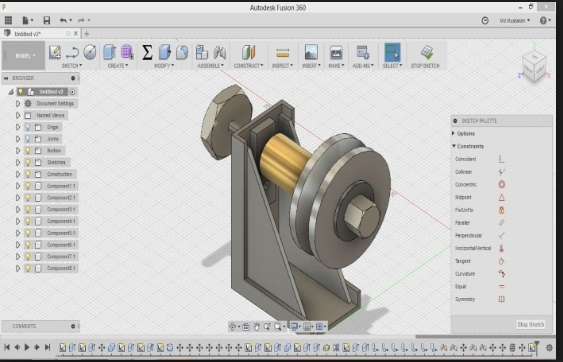The image size is (563, 362).
Task: Click the timeline play button
Action: click(x=27, y=347)
